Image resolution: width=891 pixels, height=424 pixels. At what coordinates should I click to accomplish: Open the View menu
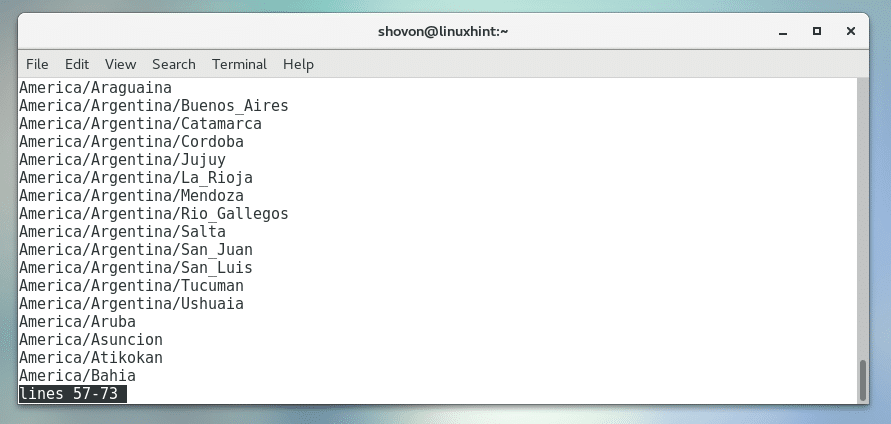tap(120, 64)
